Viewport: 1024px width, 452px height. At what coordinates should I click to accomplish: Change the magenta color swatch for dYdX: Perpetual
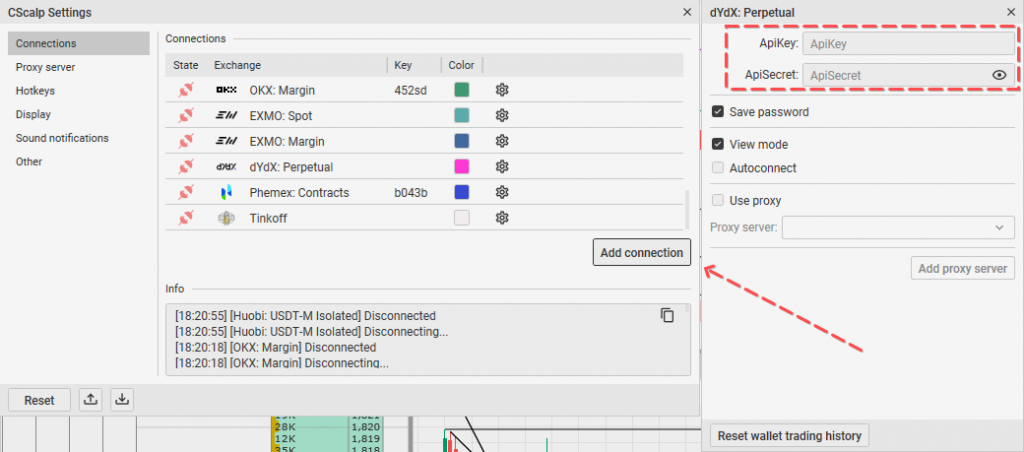[462, 167]
